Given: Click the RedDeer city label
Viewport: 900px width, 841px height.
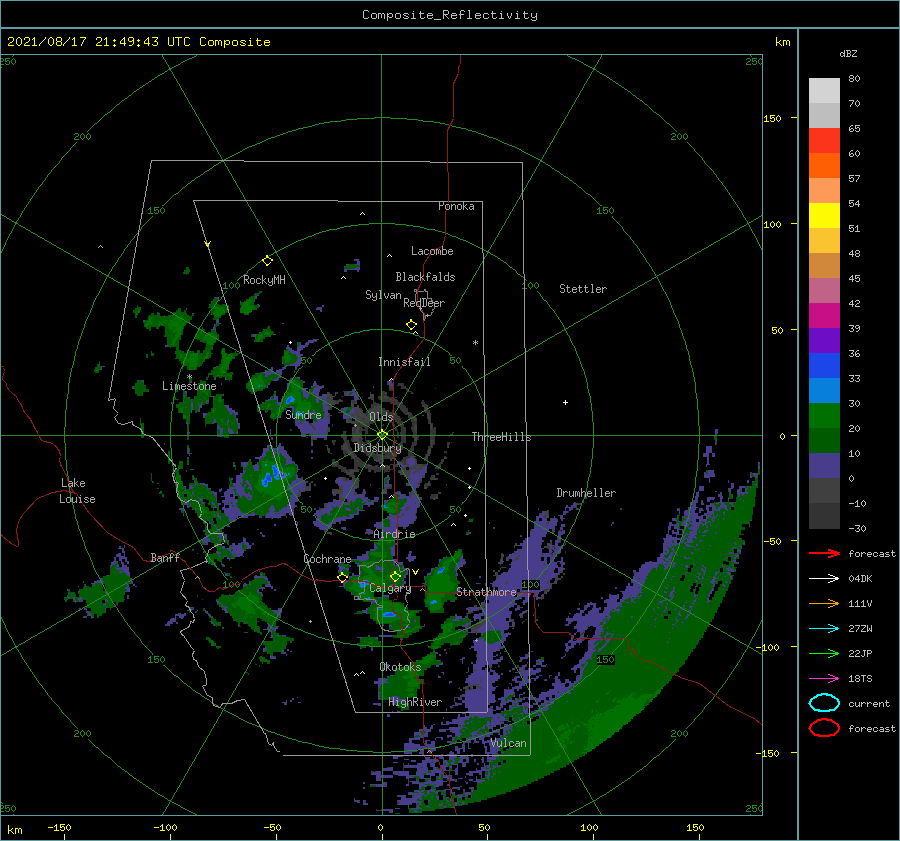Looking at the screenshot, I should tap(424, 303).
